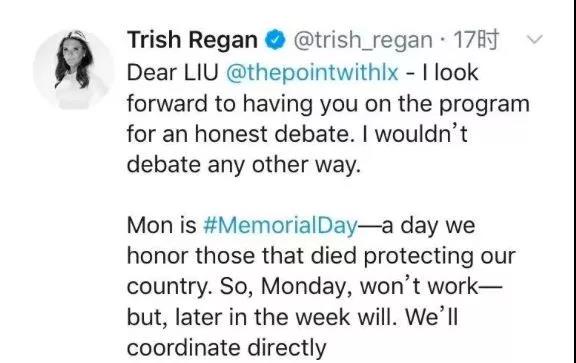Follow the @thepointwithlx mention

click(312, 73)
